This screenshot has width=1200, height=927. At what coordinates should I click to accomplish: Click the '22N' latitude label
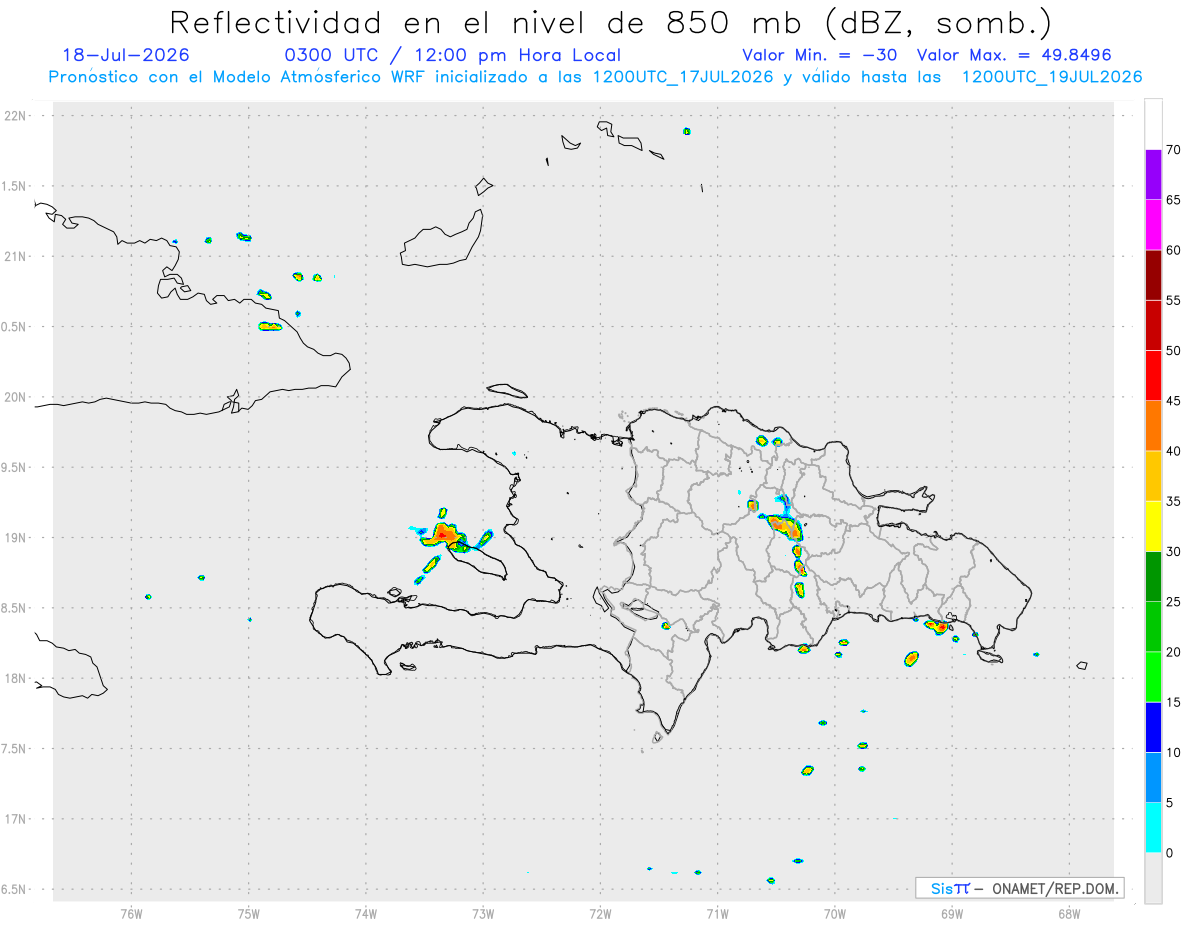(x=16, y=115)
